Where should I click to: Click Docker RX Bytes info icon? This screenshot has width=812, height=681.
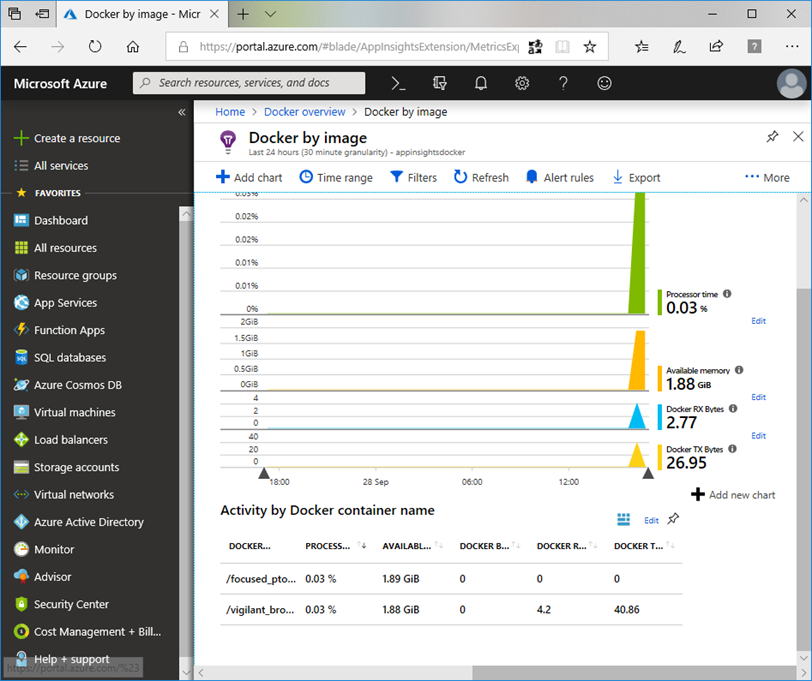coord(733,409)
